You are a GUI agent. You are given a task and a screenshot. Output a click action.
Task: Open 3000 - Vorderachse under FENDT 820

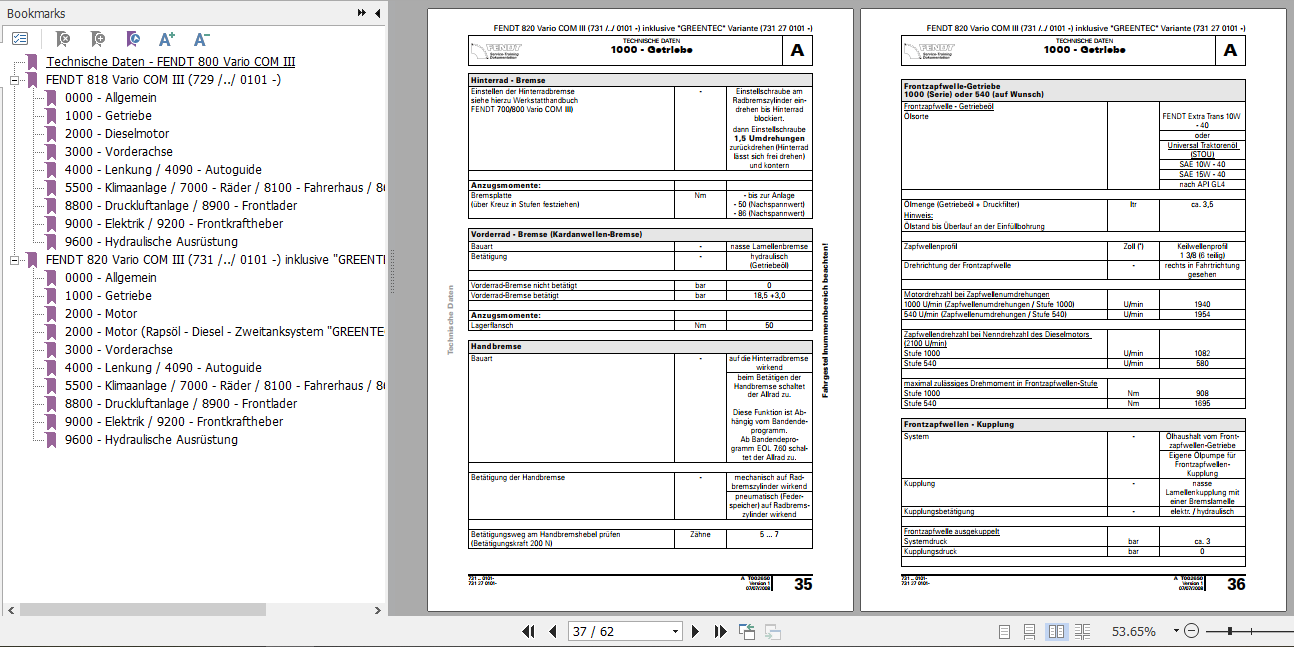tap(119, 350)
